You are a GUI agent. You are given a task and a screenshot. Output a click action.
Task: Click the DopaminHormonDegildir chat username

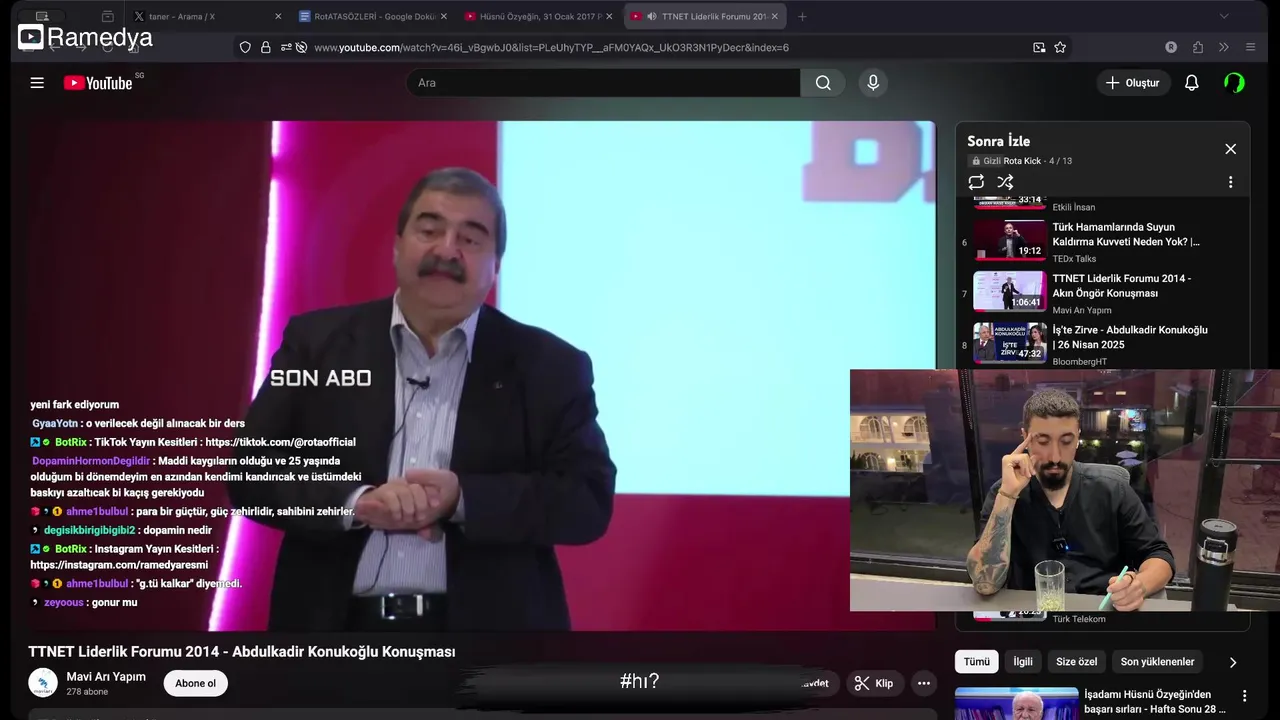(90, 461)
